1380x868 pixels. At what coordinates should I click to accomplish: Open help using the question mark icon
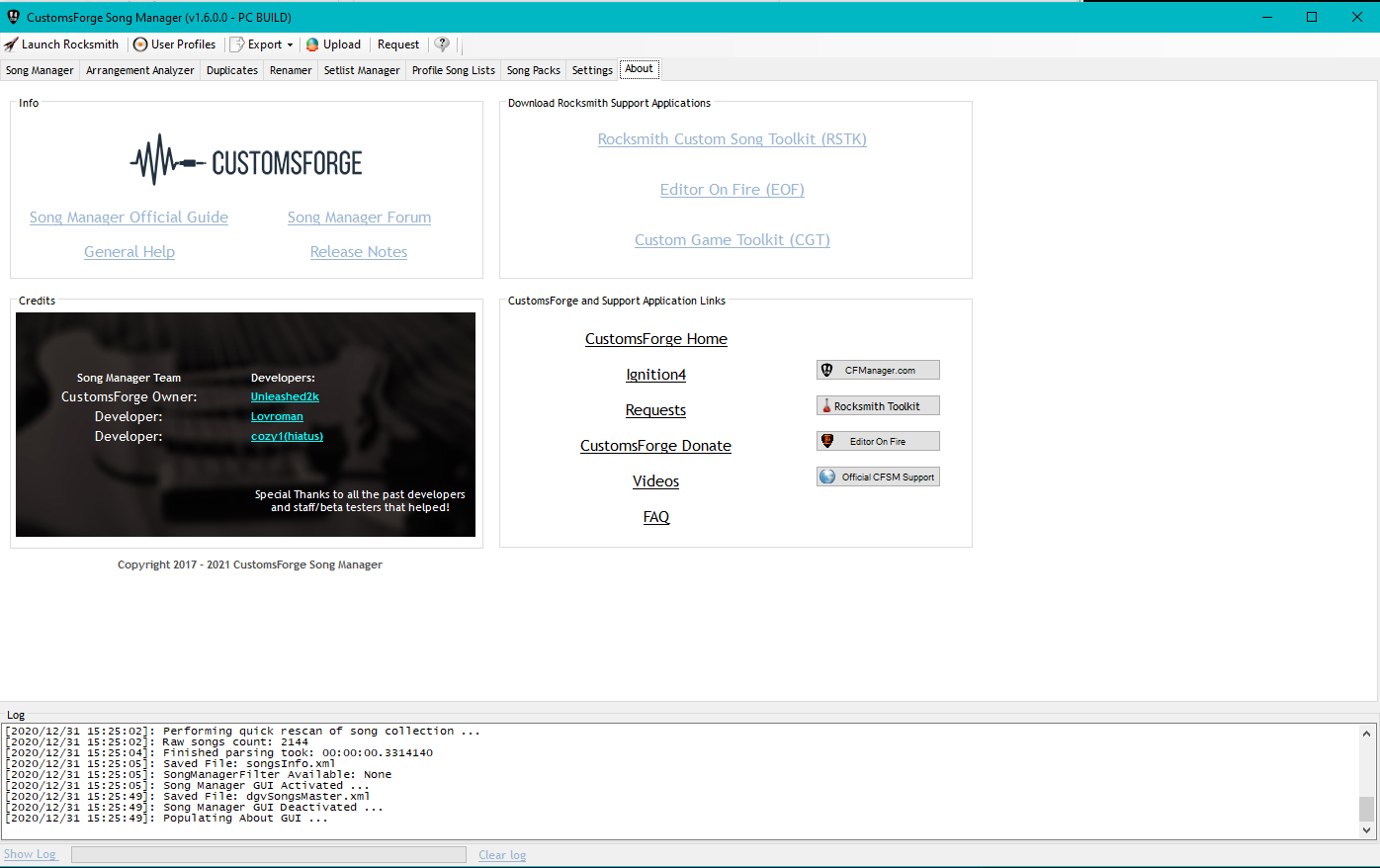pos(441,43)
